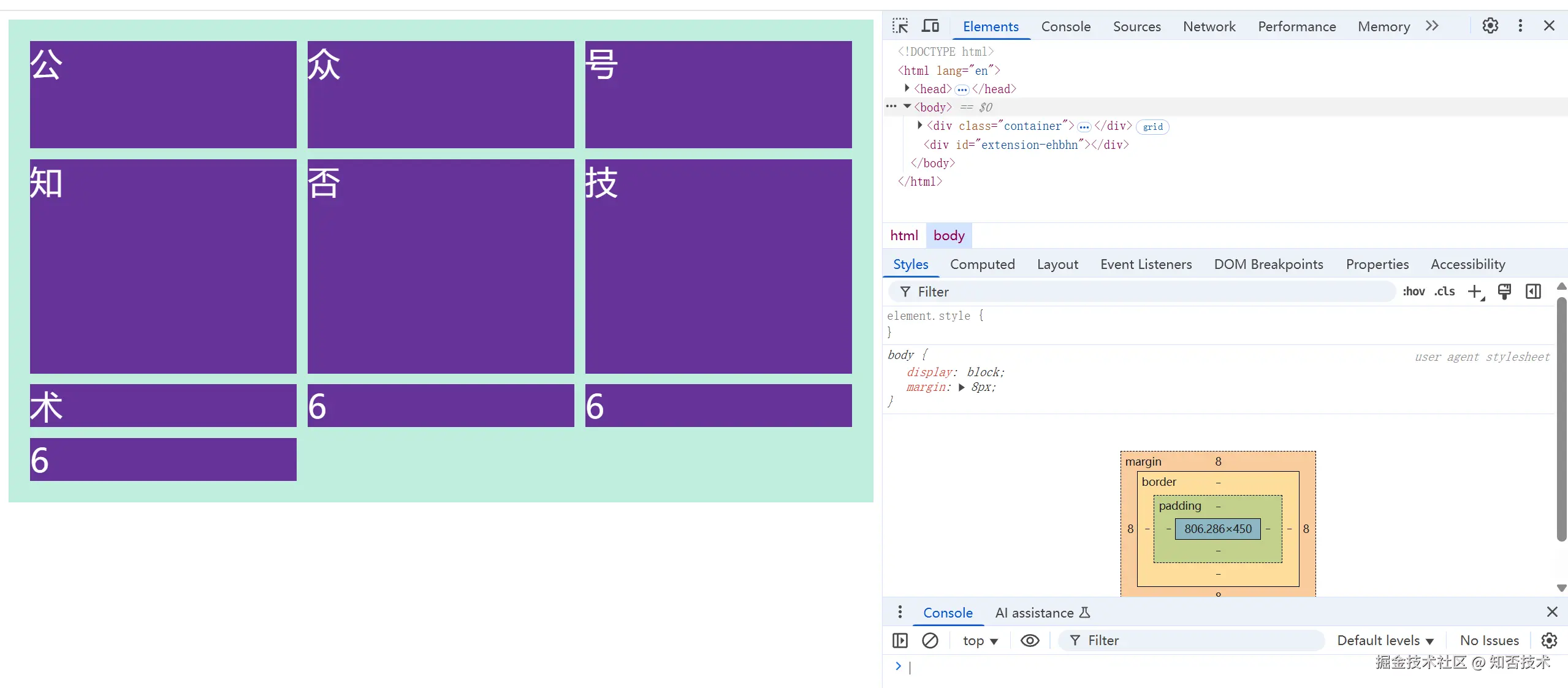Click the new style rule plus icon
Viewport: 1568px width, 688px height.
pyautogui.click(x=1475, y=292)
